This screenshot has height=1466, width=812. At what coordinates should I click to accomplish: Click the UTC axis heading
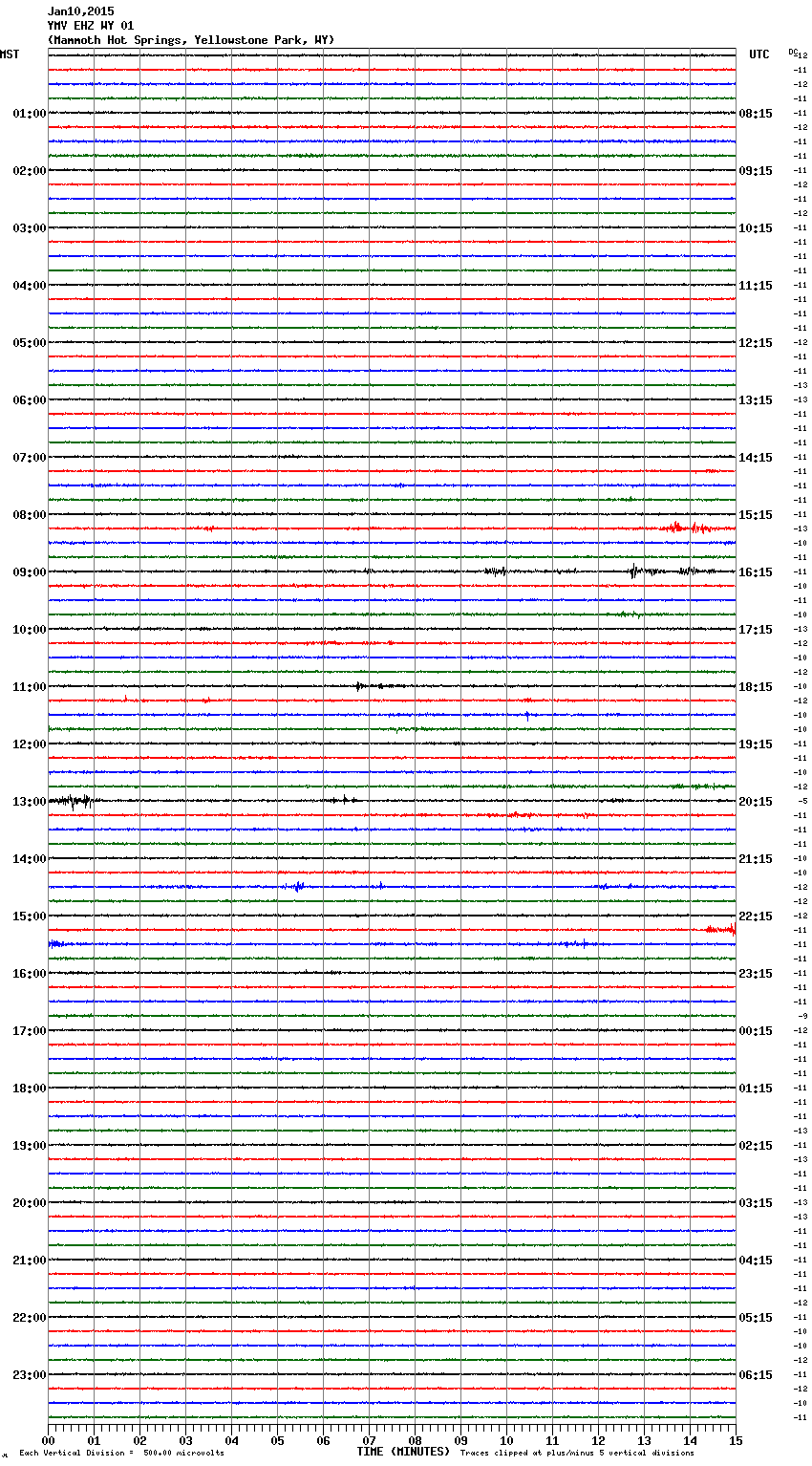tap(759, 54)
